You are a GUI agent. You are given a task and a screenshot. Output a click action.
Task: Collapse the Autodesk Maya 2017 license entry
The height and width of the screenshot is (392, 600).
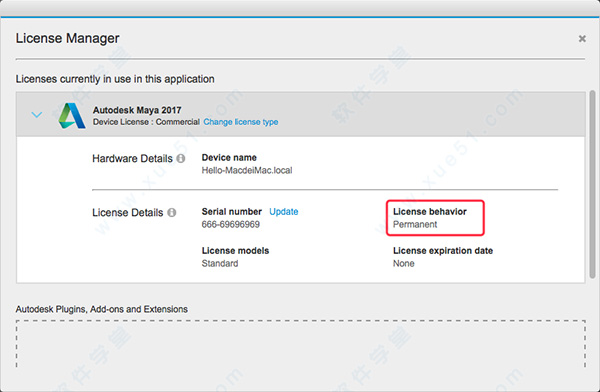pos(37,114)
